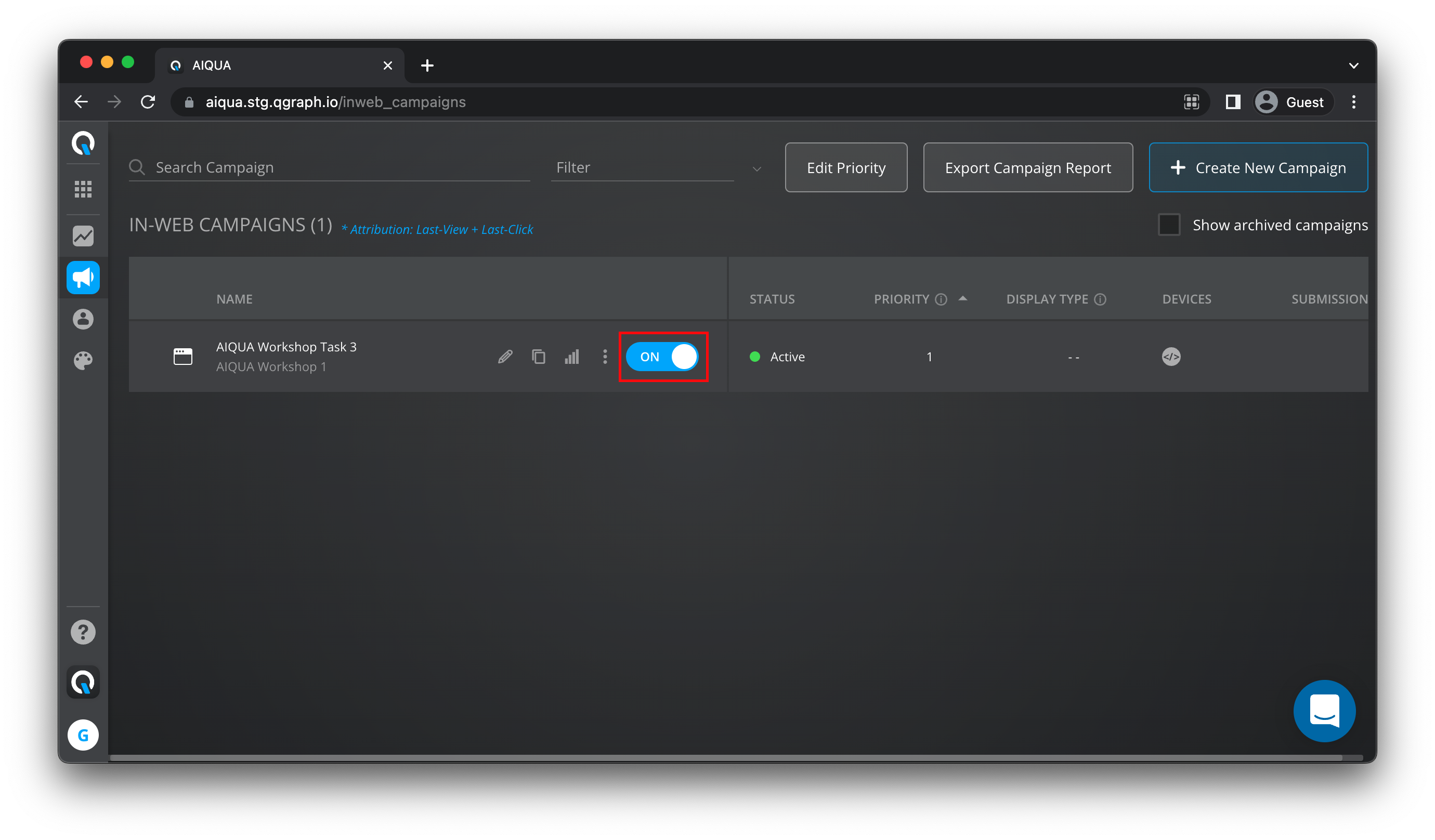Open the analytics chart sidebar icon
This screenshot has height=840, width=1435.
click(83, 236)
